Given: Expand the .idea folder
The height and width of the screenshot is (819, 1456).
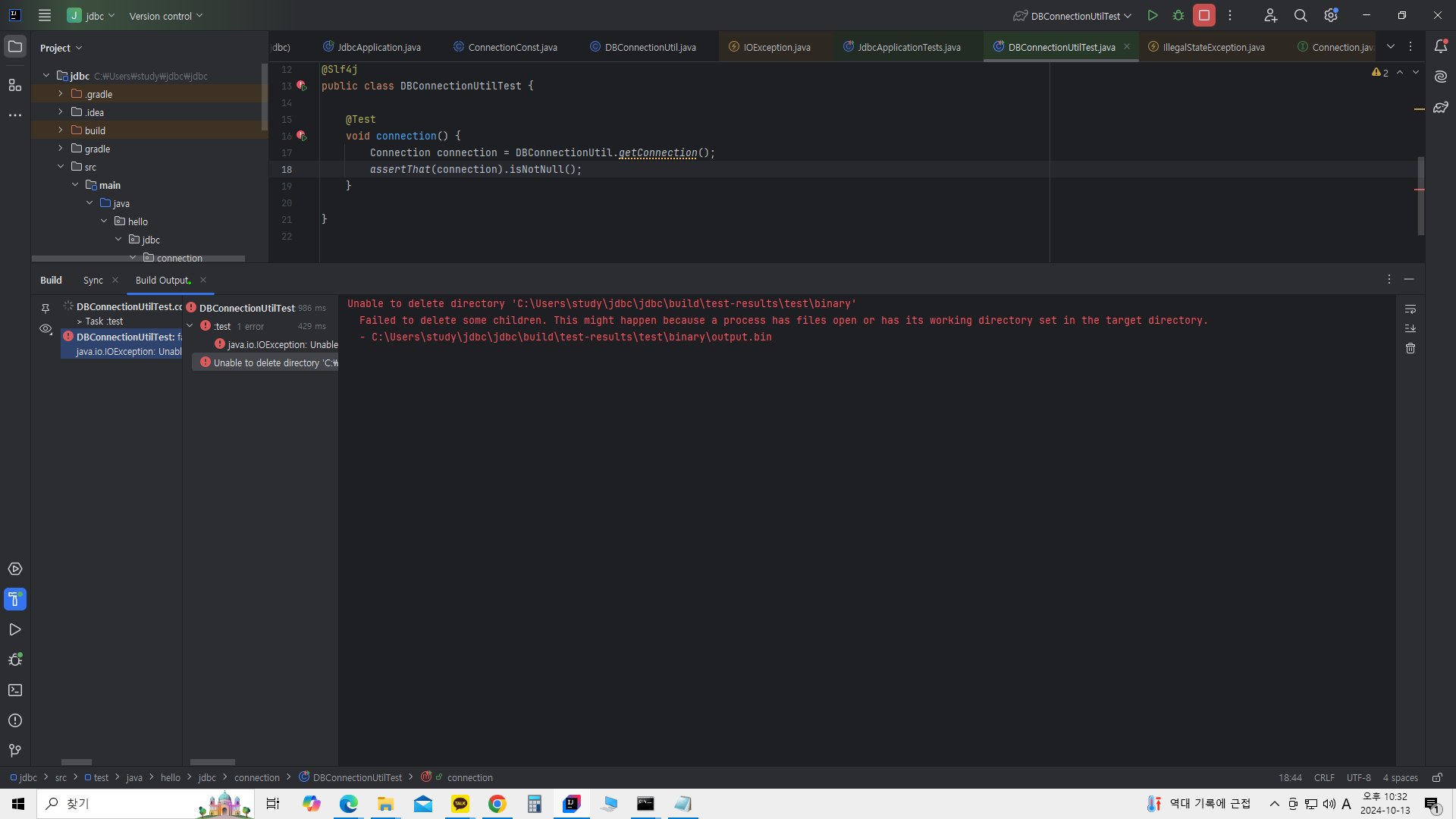Looking at the screenshot, I should (61, 112).
